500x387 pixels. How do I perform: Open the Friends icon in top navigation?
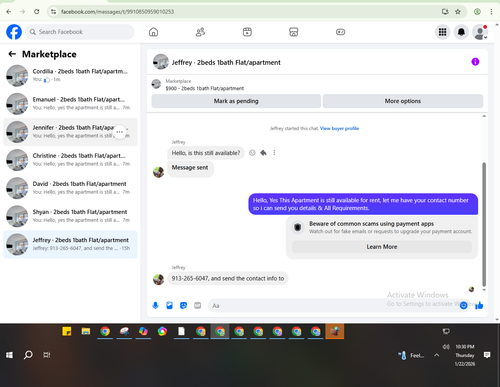pyautogui.click(x=200, y=32)
